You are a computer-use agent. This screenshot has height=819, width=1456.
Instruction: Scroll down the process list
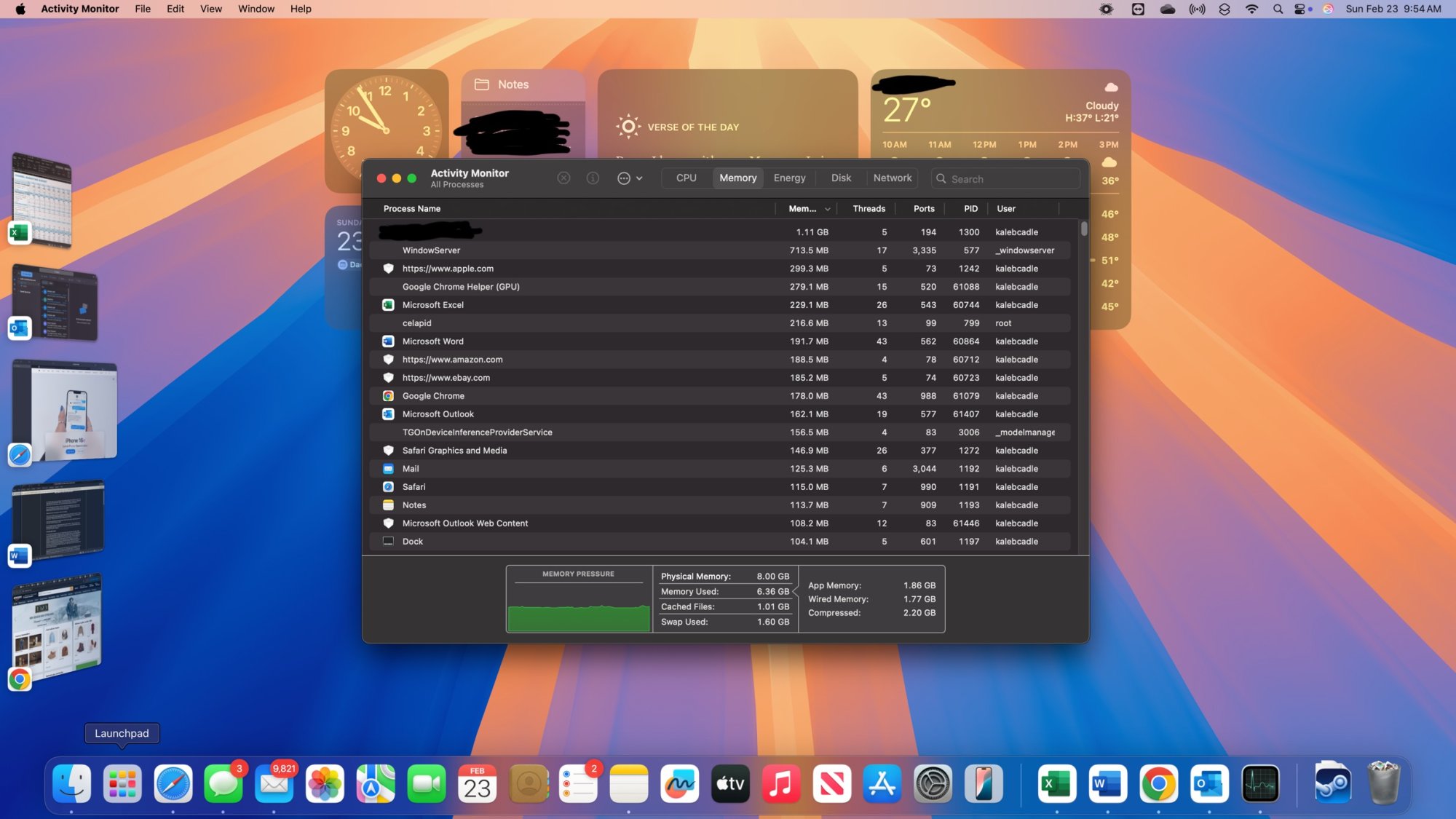[1083, 540]
